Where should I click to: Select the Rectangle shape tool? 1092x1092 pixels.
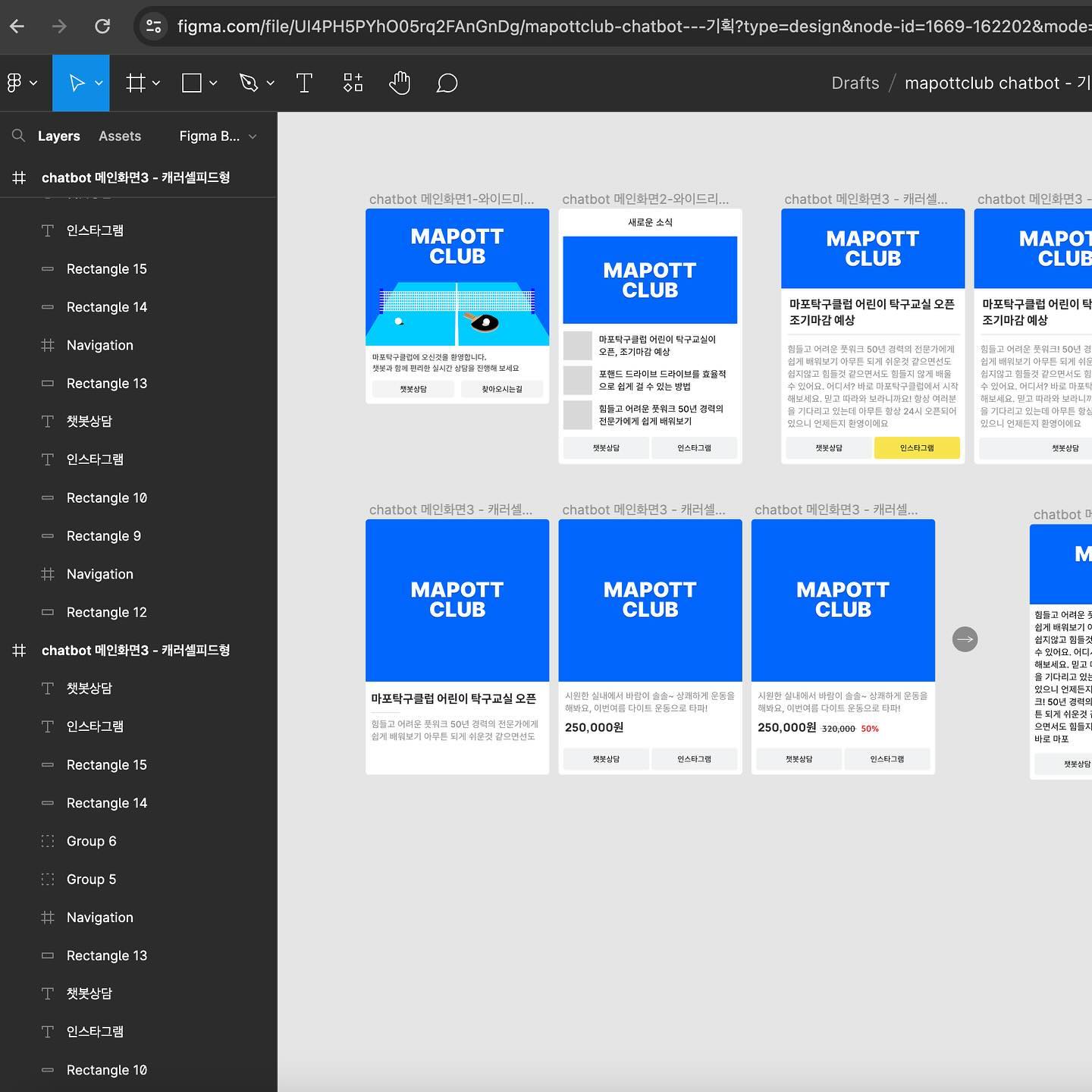[x=192, y=83]
